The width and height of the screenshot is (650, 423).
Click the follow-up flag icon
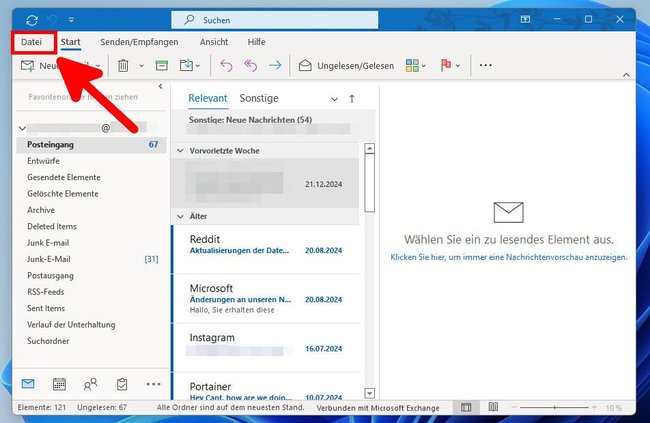pos(446,65)
